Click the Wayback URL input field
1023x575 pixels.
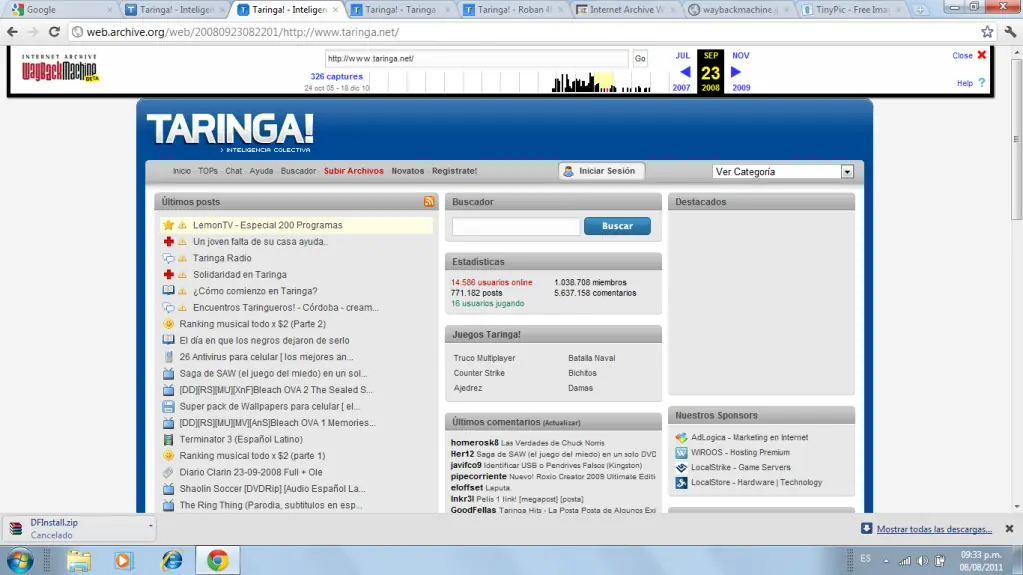pos(477,59)
